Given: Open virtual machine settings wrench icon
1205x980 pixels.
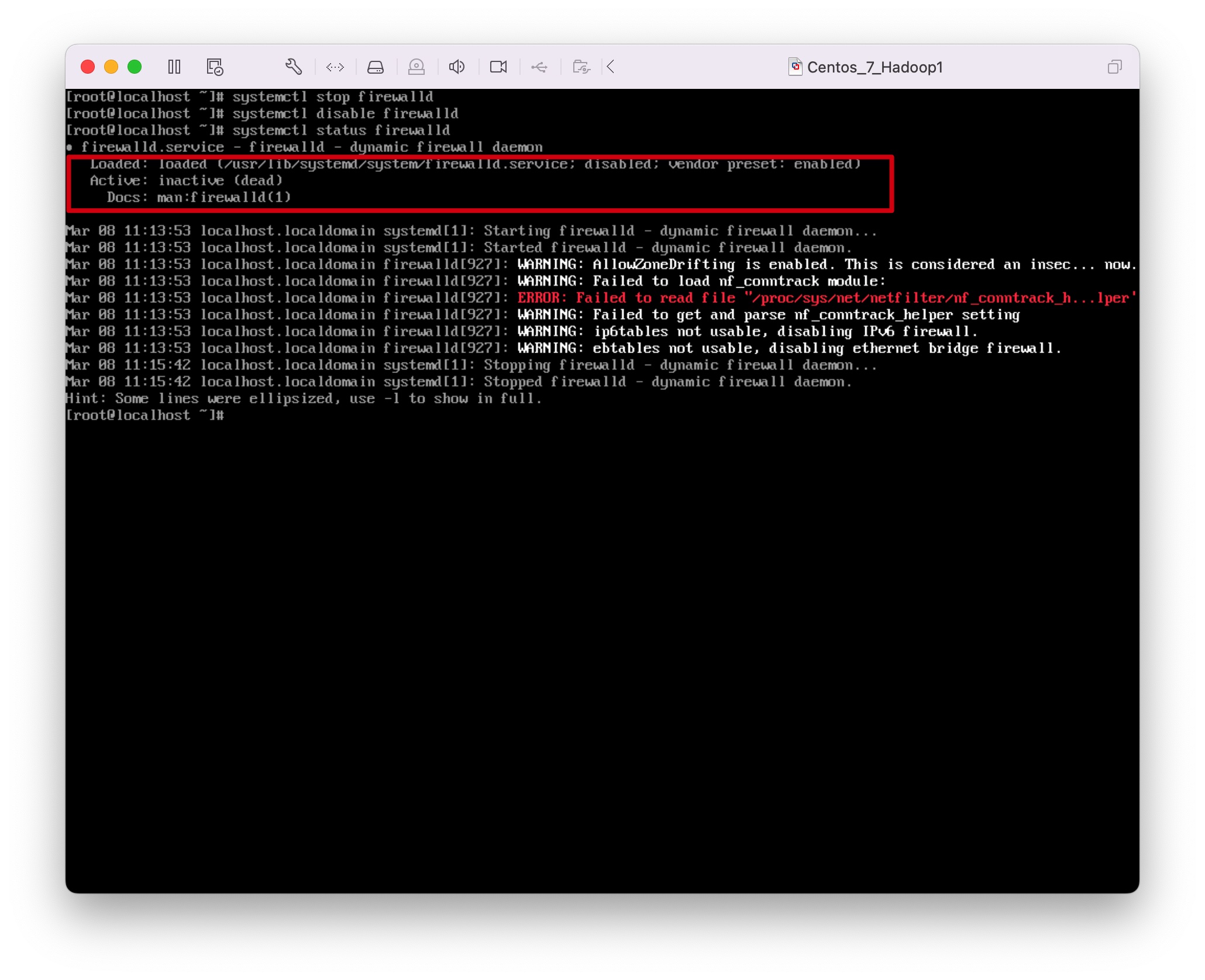Looking at the screenshot, I should 294,67.
